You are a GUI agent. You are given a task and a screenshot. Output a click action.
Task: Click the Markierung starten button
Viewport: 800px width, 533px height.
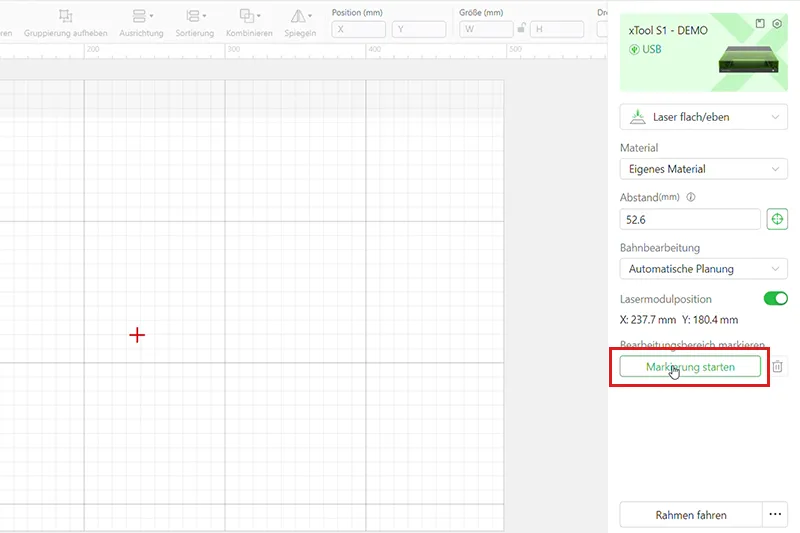point(690,367)
